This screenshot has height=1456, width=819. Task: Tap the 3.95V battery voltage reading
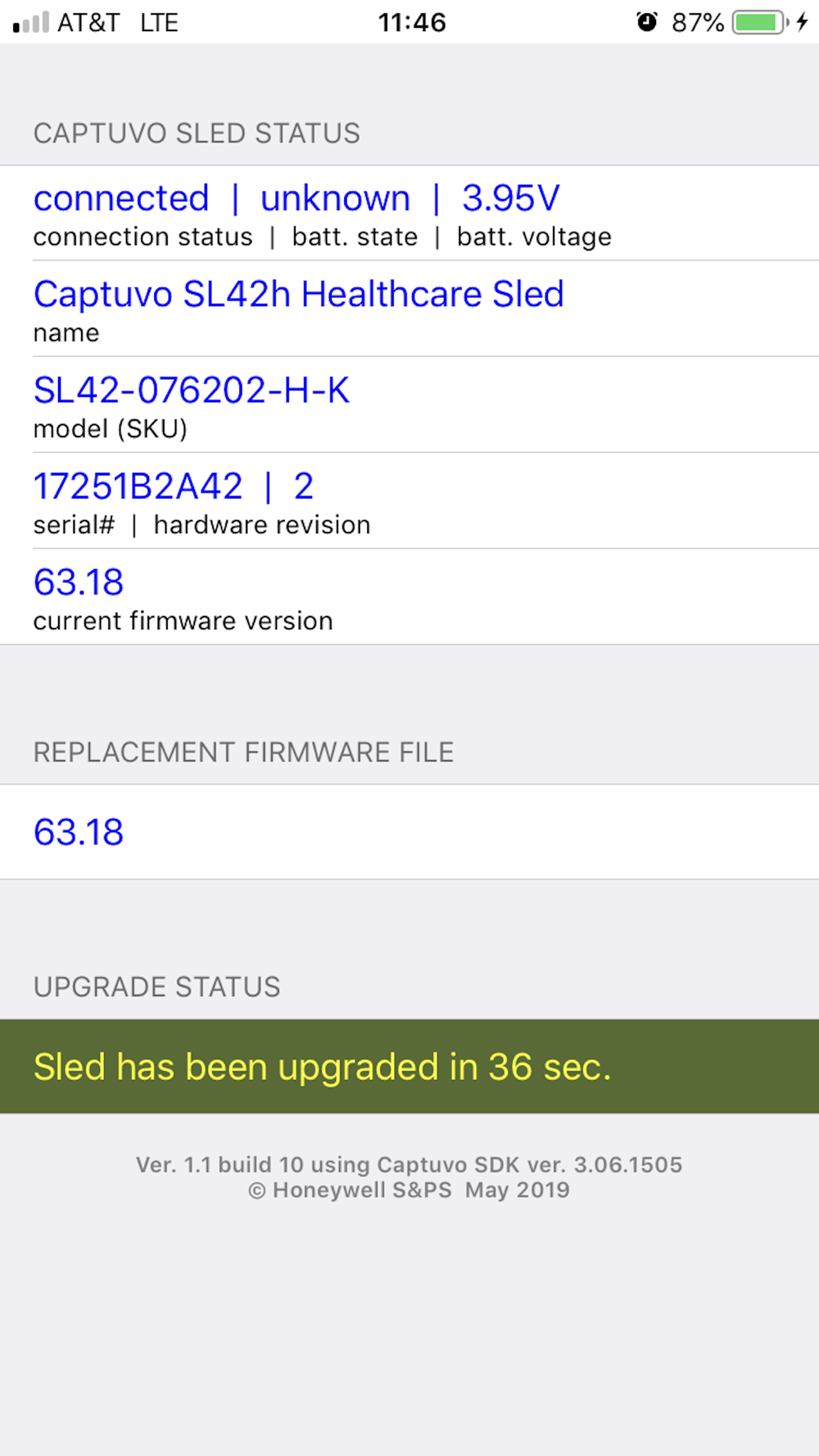(510, 198)
